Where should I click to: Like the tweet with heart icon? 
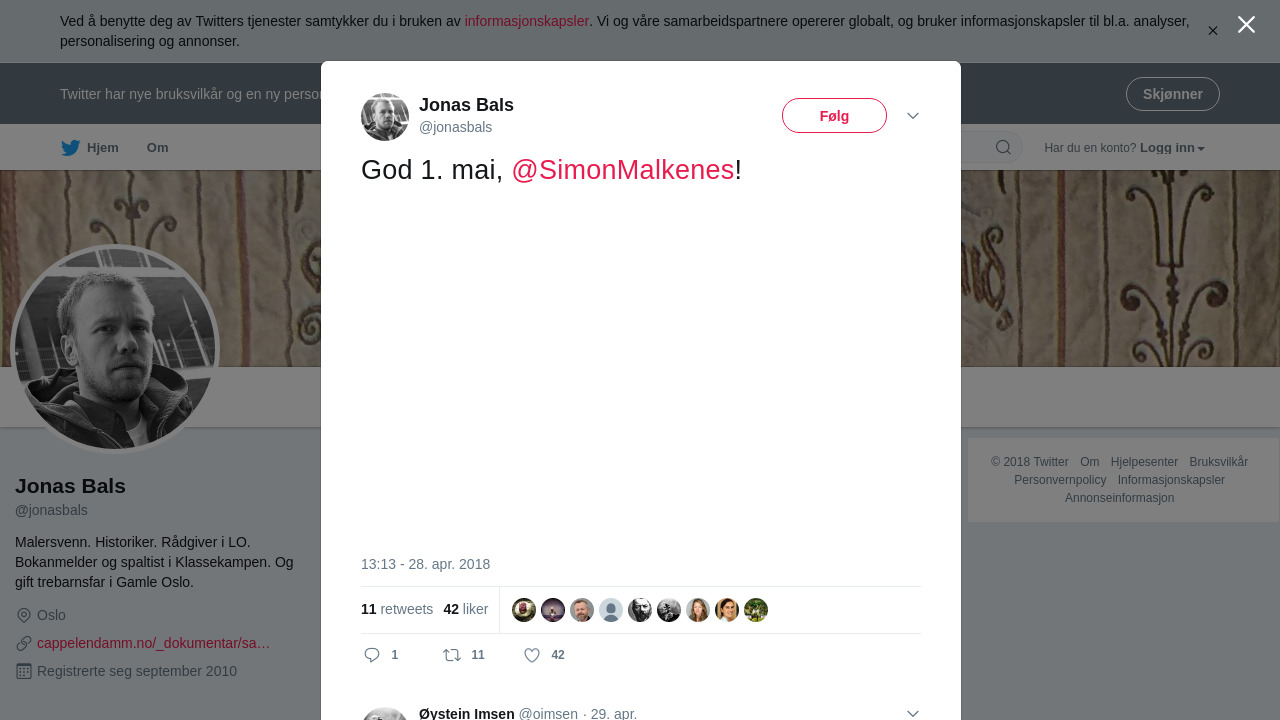[532, 655]
